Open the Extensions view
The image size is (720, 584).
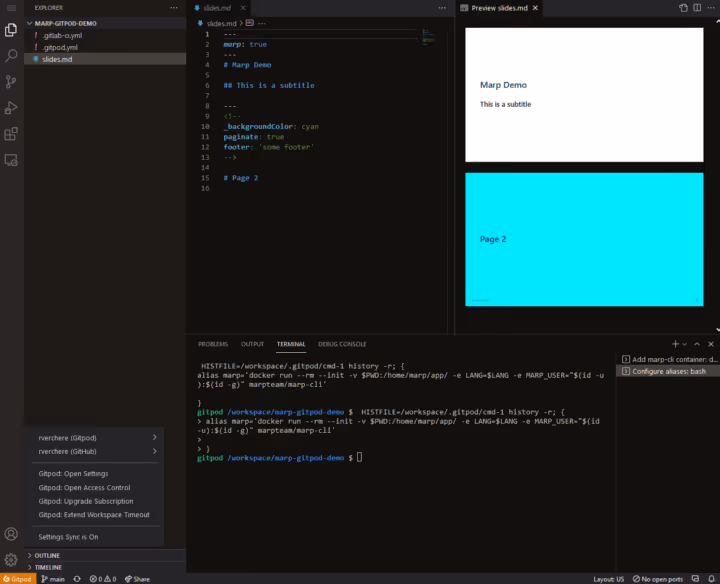point(11,133)
